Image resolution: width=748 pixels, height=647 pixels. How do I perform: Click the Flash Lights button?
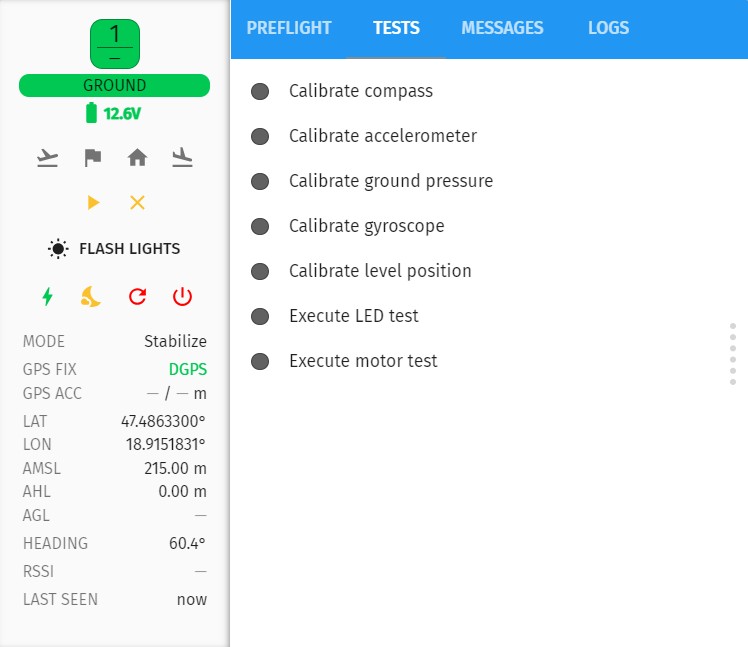(114, 249)
